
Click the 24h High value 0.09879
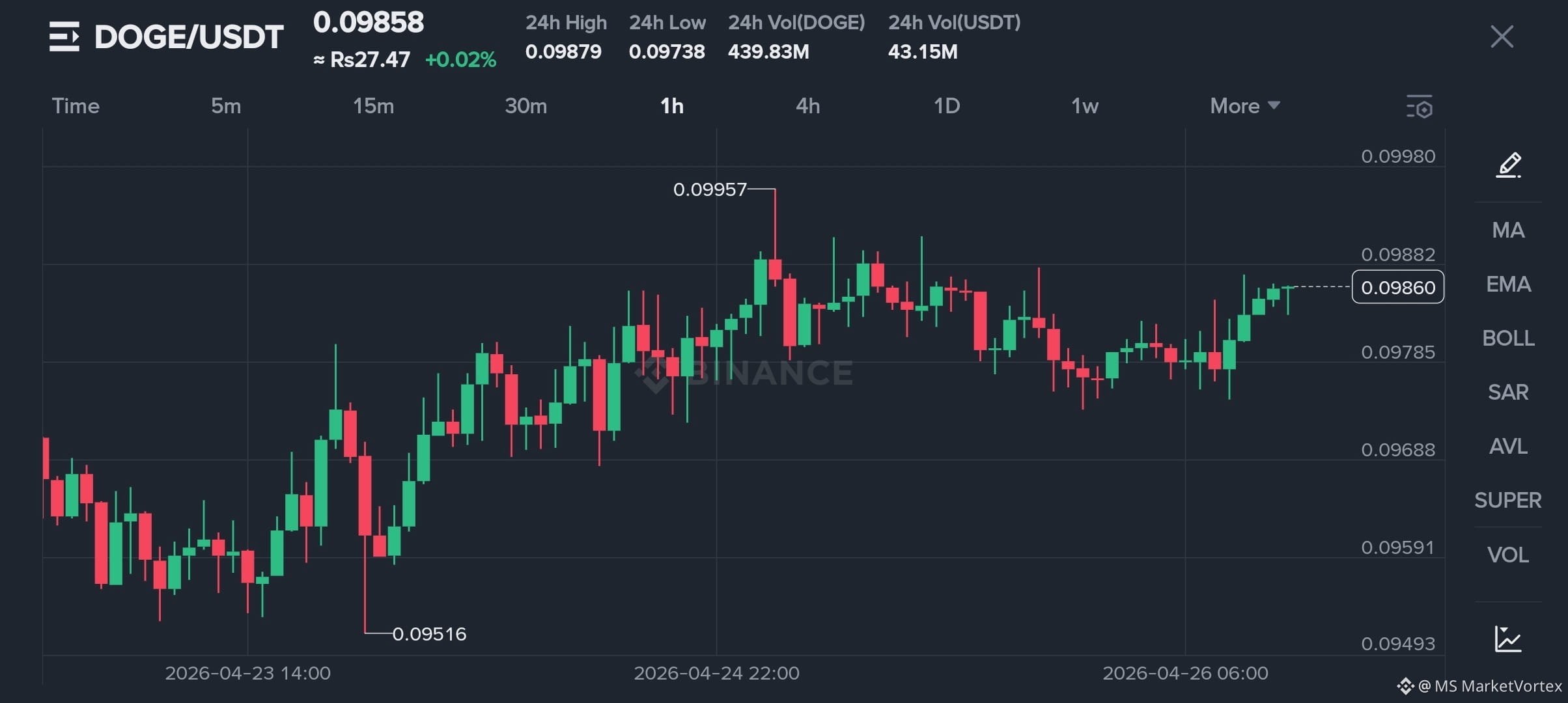point(563,51)
